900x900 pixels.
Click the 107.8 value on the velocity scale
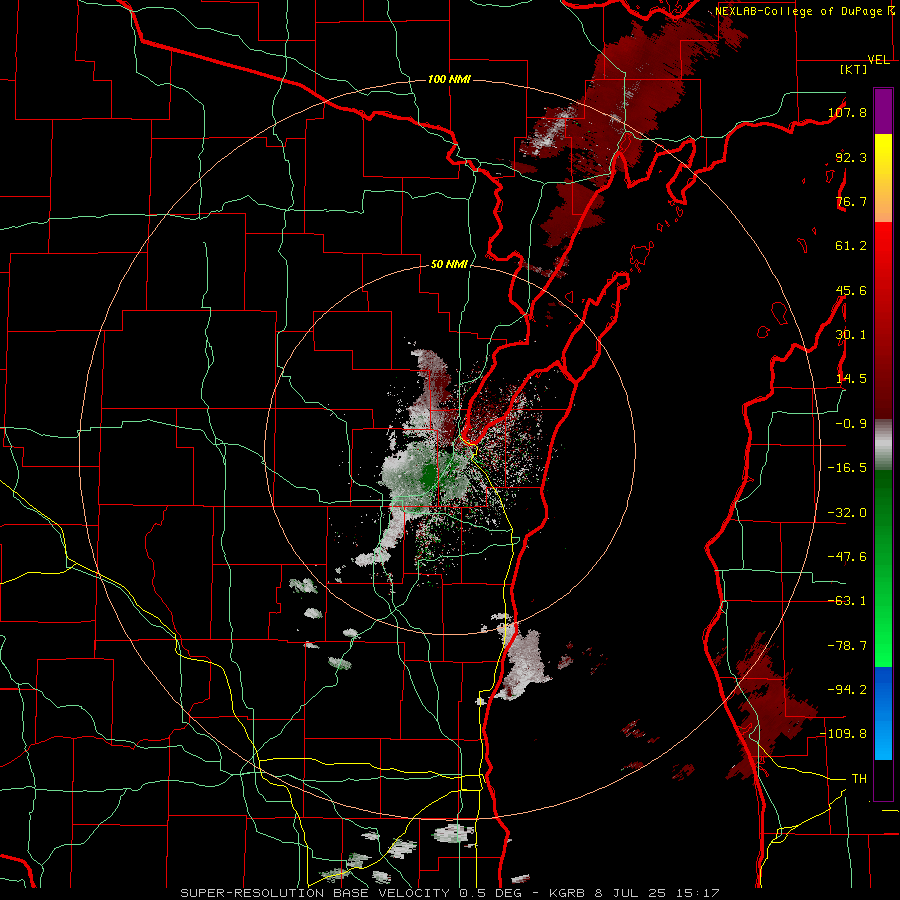coord(847,112)
